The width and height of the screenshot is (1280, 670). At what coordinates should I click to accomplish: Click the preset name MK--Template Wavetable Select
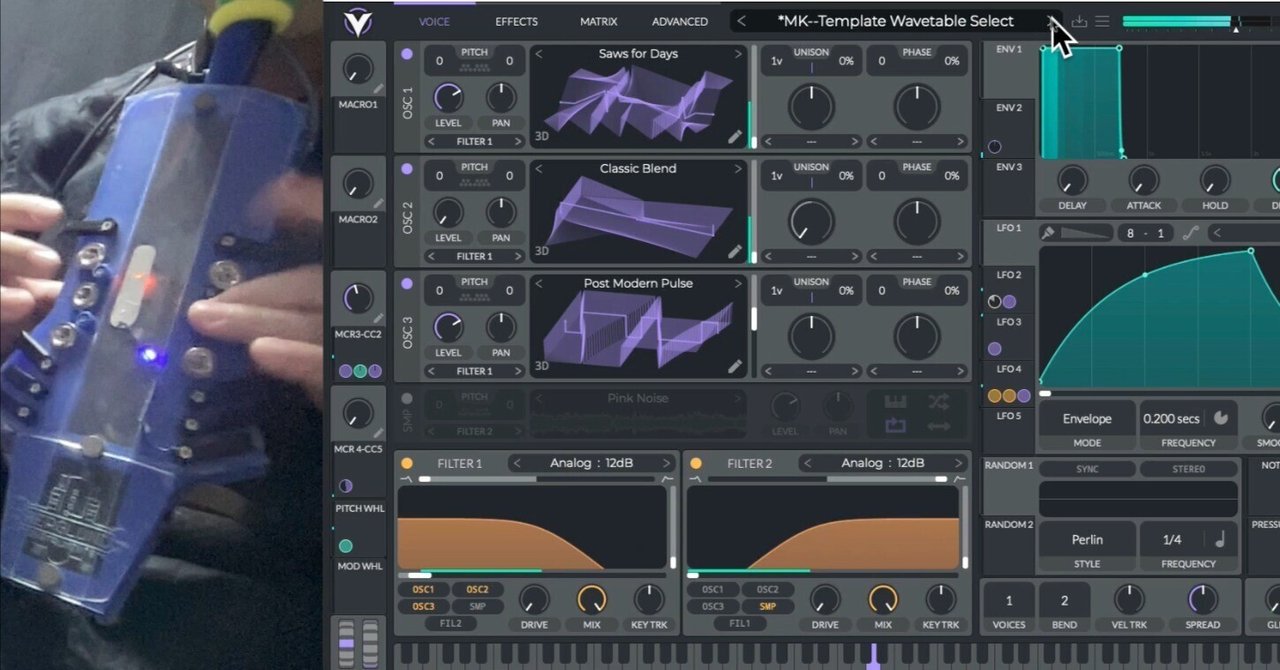895,21
